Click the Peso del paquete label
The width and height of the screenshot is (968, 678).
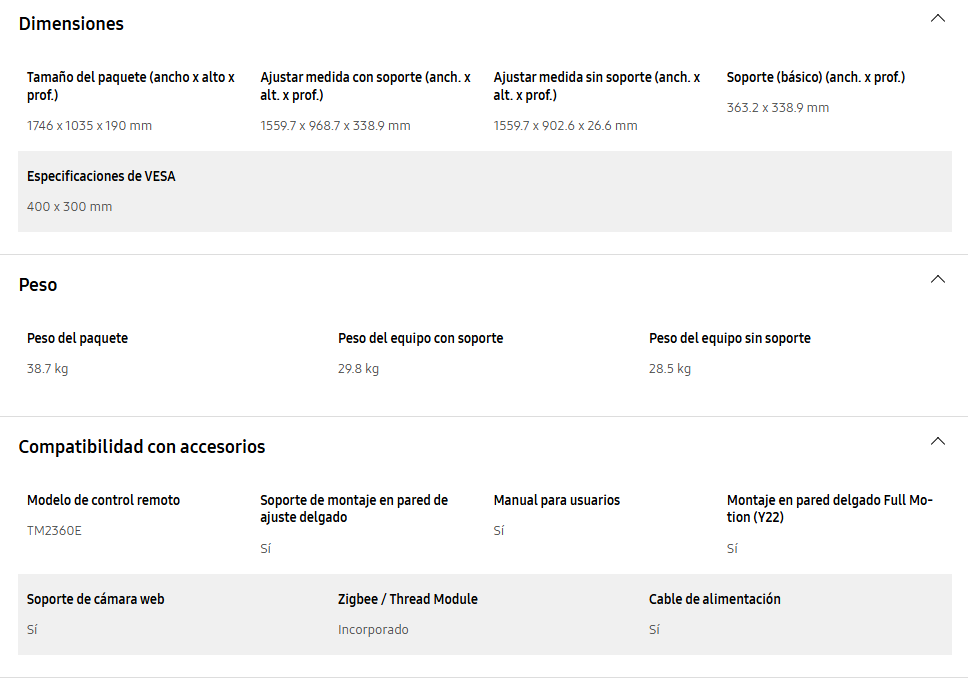pyautogui.click(x=77, y=338)
